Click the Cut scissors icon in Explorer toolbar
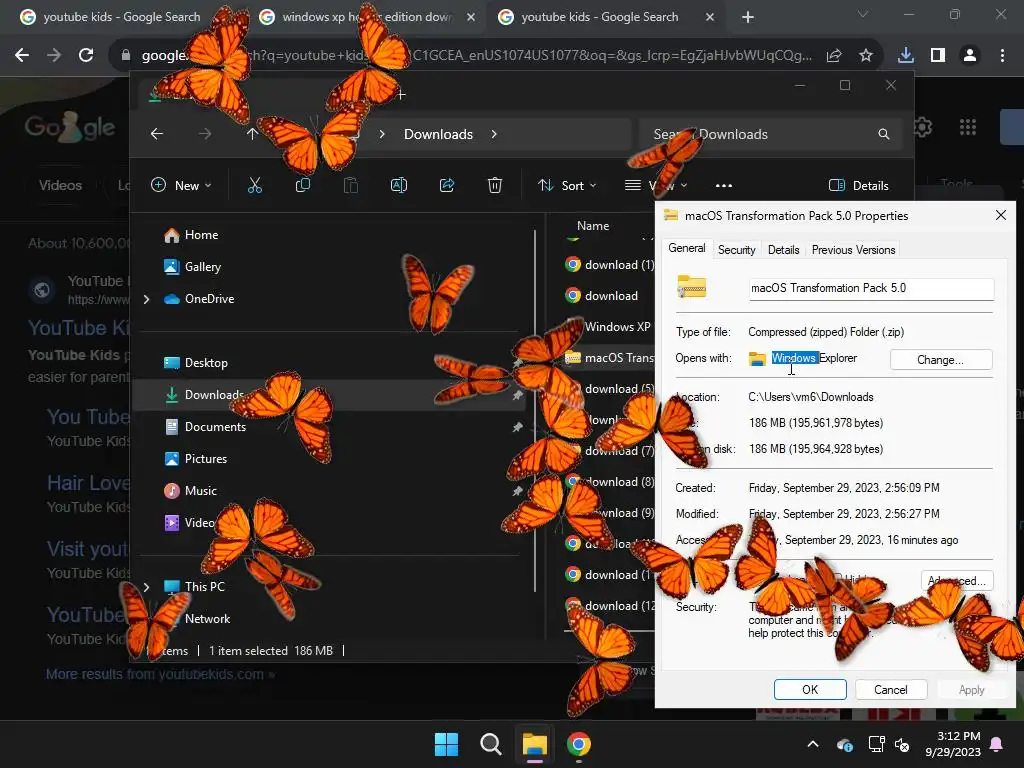Viewport: 1024px width, 768px height. 255,185
